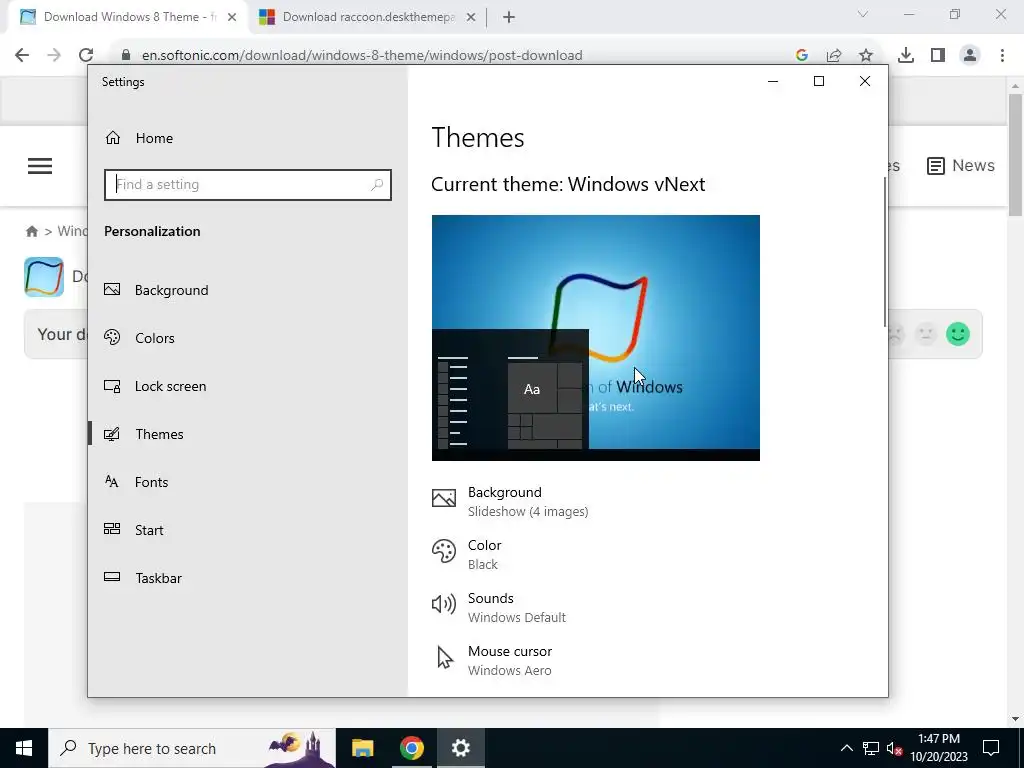The image size is (1024, 768).
Task: Open File Explorer from the taskbar
Action: point(362,748)
